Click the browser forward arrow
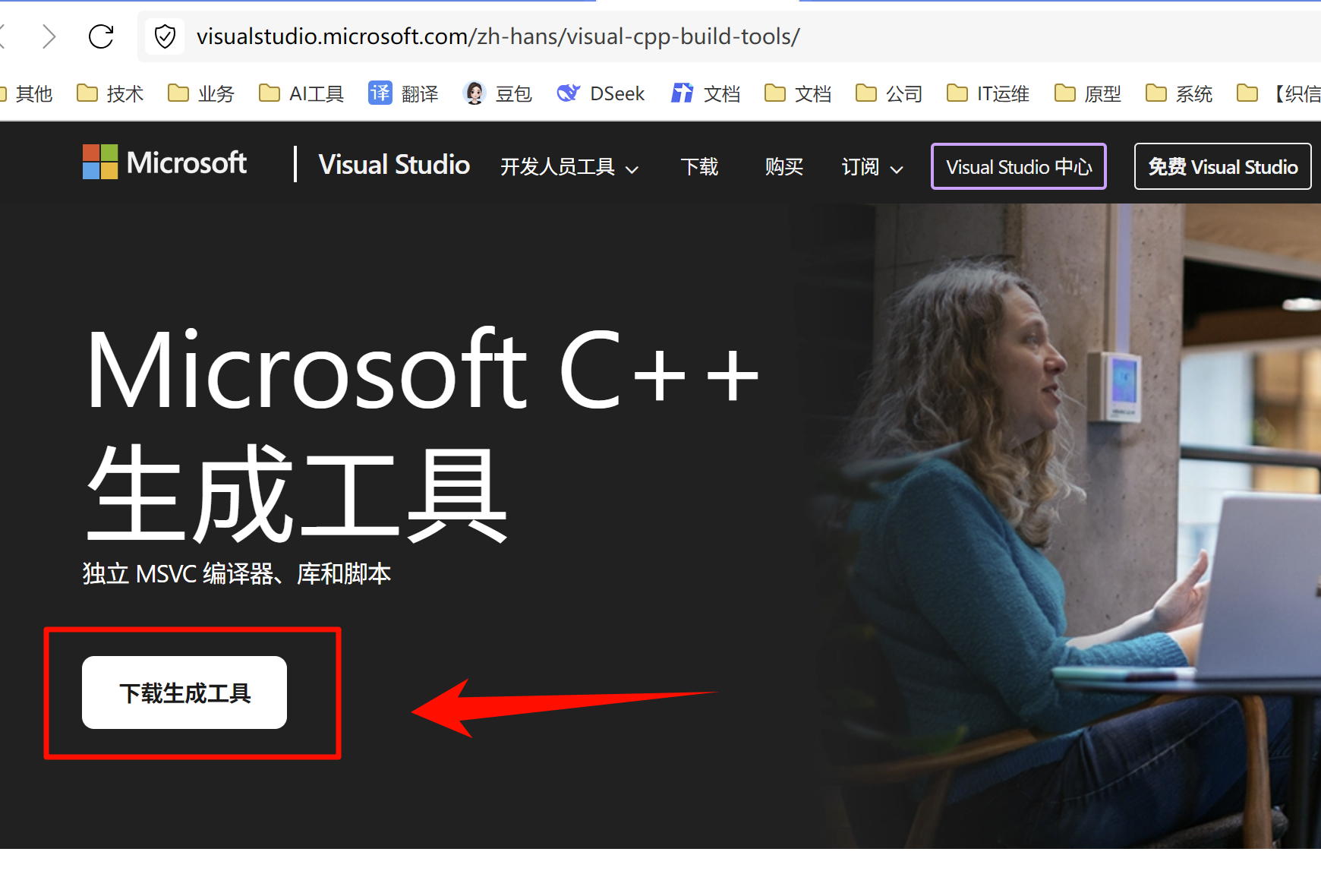 (x=49, y=36)
